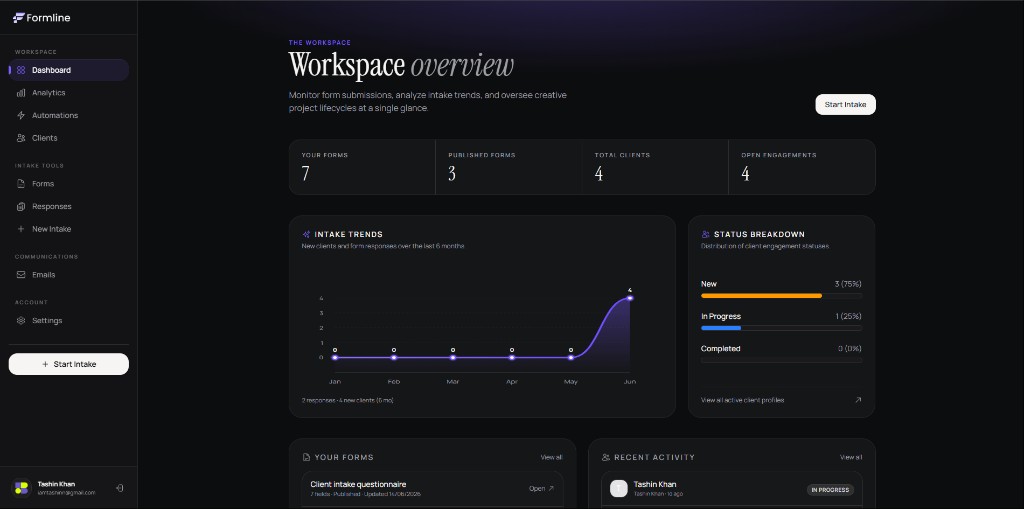This screenshot has width=1024, height=509.
Task: Open Responses under Intake Tools
Action: 69,206
